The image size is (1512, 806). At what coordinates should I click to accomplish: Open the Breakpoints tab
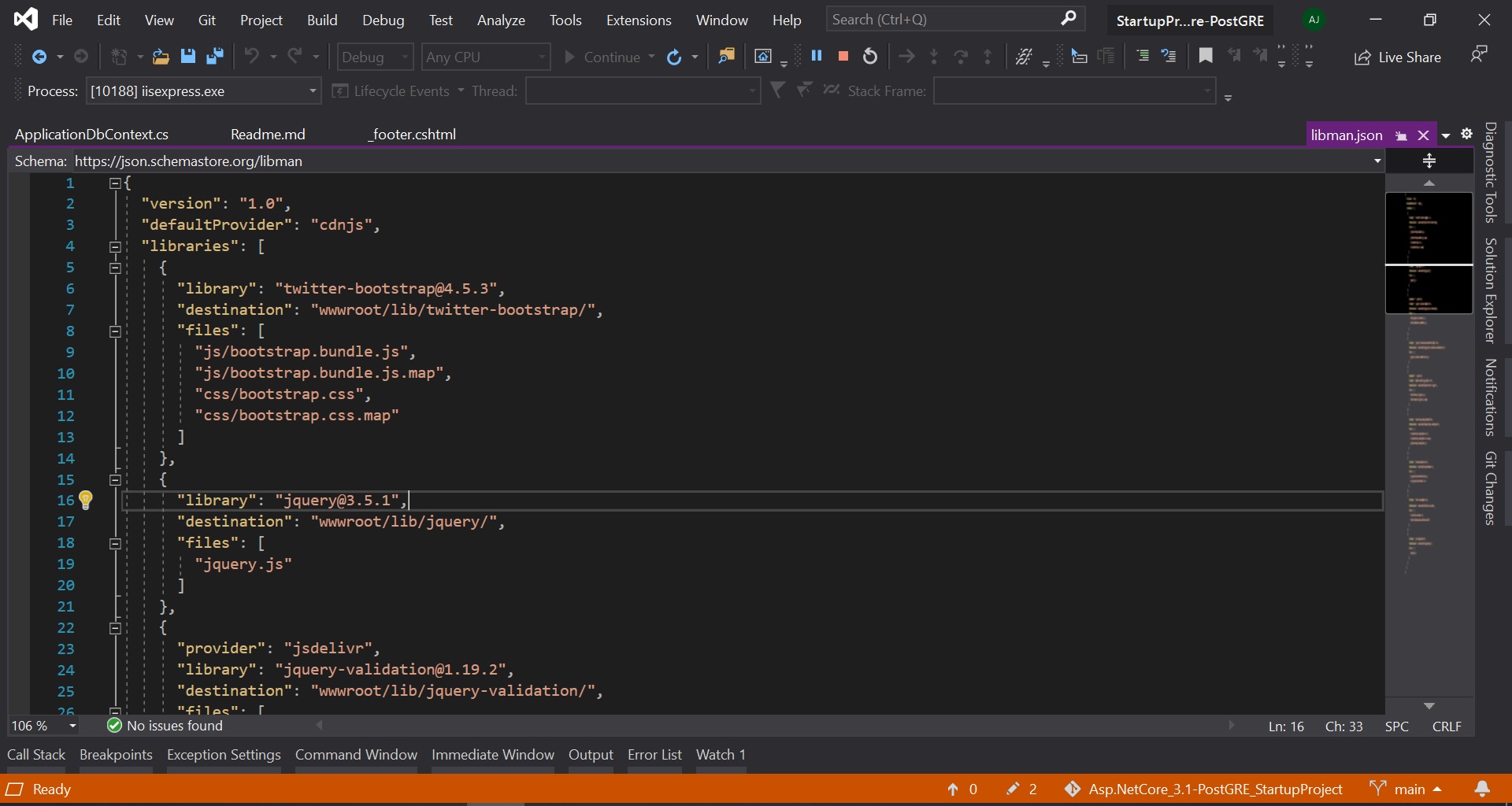point(116,754)
